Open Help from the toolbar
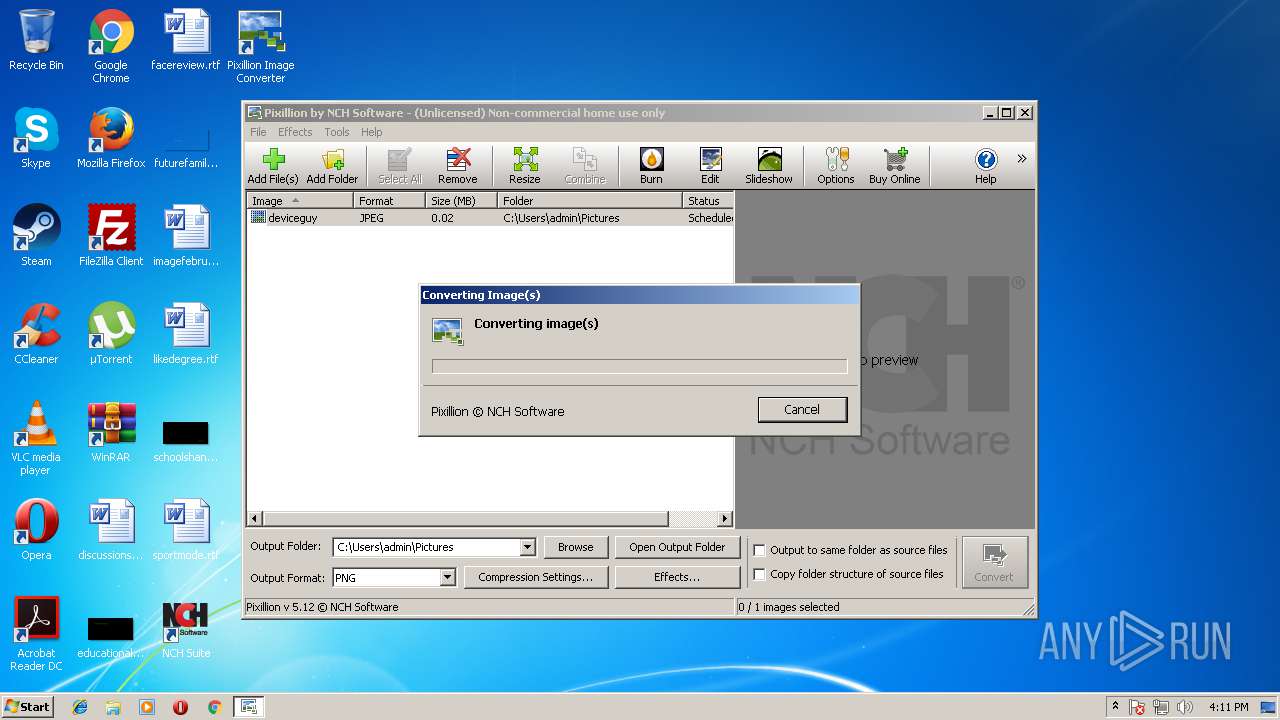Image resolution: width=1280 pixels, height=720 pixels. coord(986,166)
